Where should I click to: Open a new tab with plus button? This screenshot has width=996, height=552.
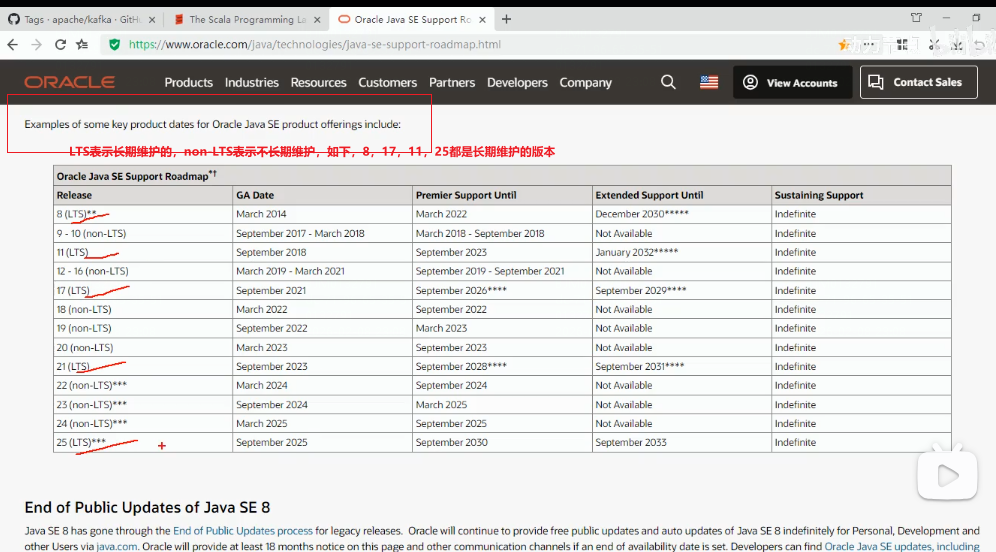pos(506,19)
